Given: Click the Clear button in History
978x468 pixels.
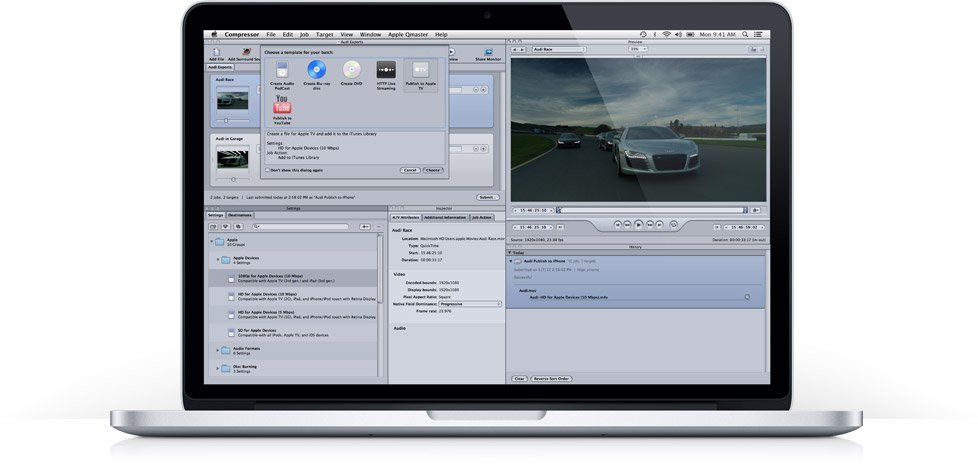Looking at the screenshot, I should point(519,379).
